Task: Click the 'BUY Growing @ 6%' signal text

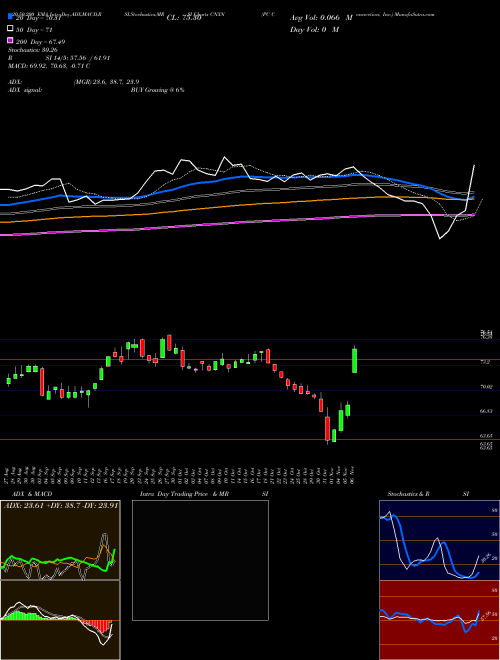Action: 157,90
